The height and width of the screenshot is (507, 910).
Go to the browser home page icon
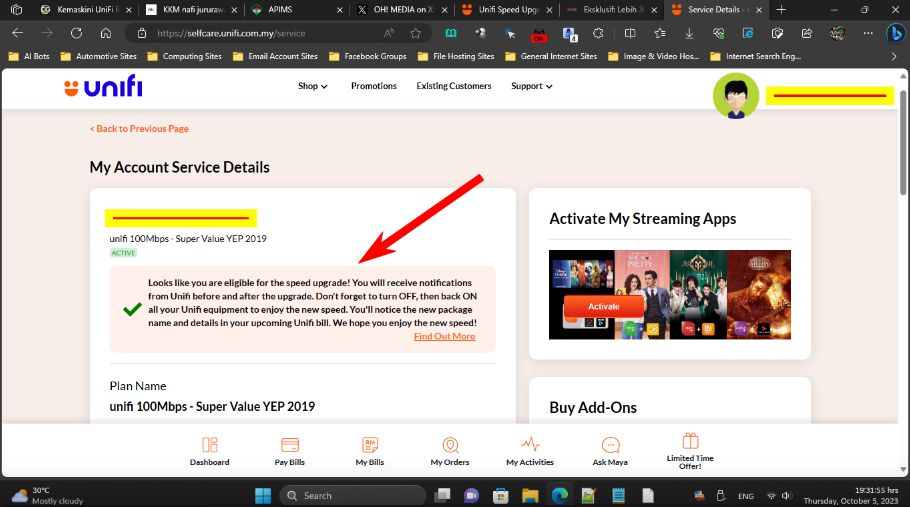tap(106, 33)
